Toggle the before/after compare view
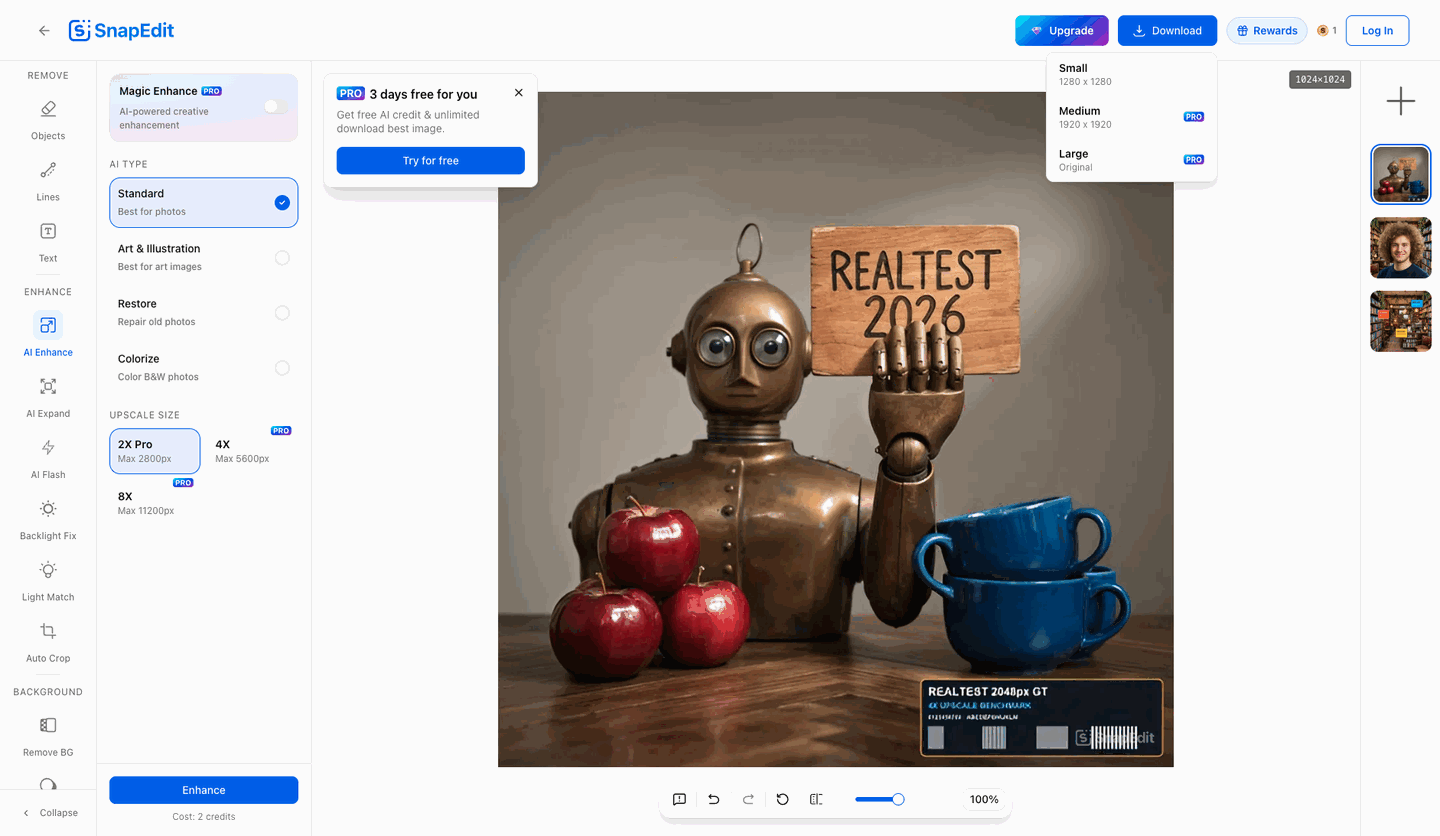Image resolution: width=1440 pixels, height=836 pixels. [x=816, y=799]
